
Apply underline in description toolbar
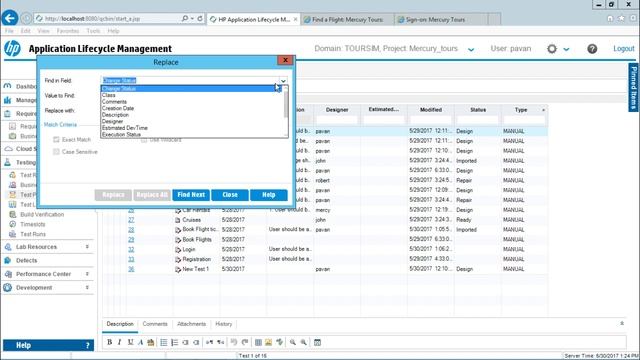coord(130,342)
